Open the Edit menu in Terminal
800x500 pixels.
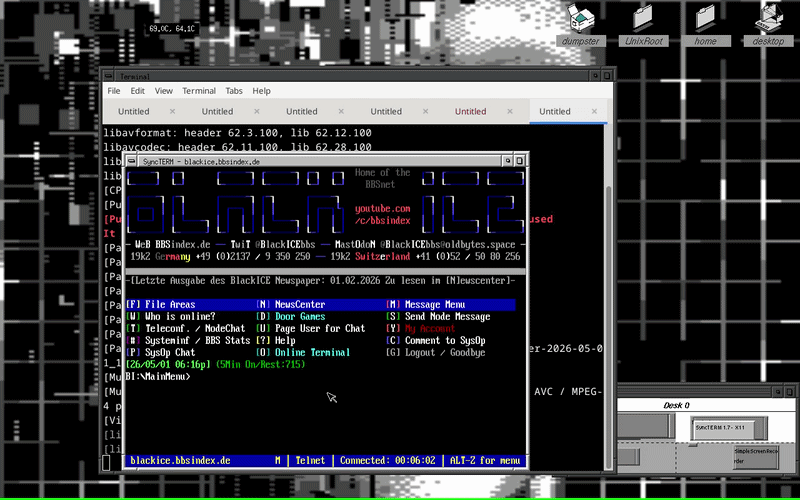tap(137, 91)
